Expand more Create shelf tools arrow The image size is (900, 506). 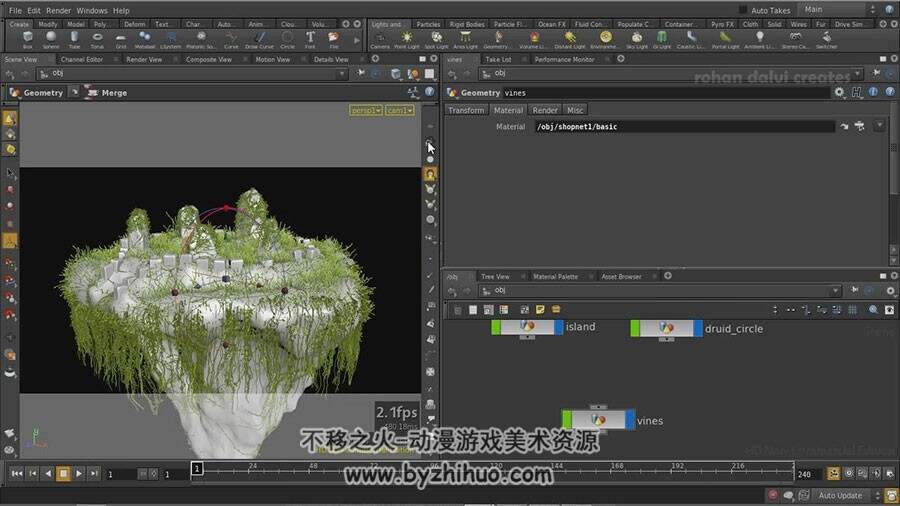[x=357, y=40]
